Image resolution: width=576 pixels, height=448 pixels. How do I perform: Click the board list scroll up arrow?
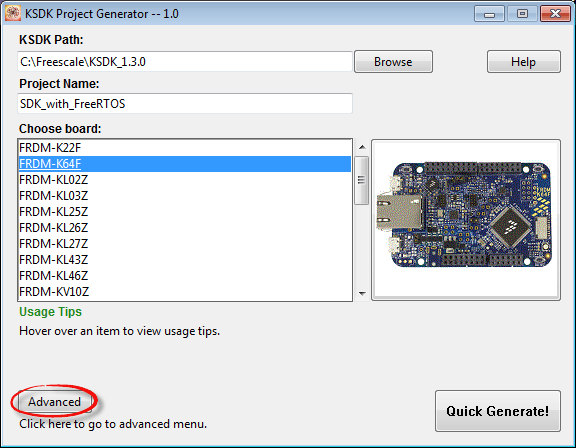[x=362, y=147]
